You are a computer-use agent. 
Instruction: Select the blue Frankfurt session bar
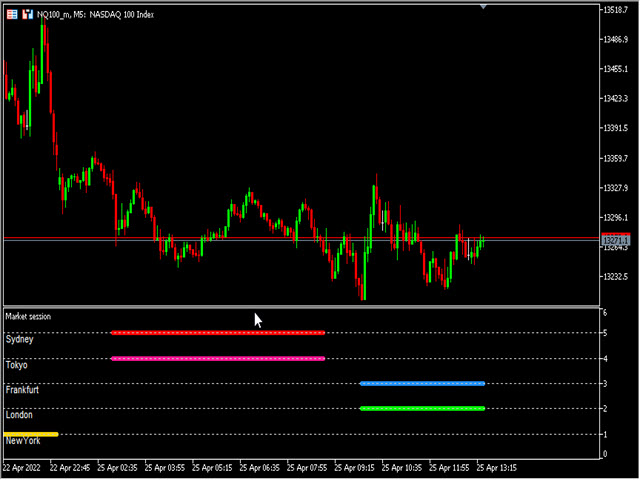(x=422, y=384)
